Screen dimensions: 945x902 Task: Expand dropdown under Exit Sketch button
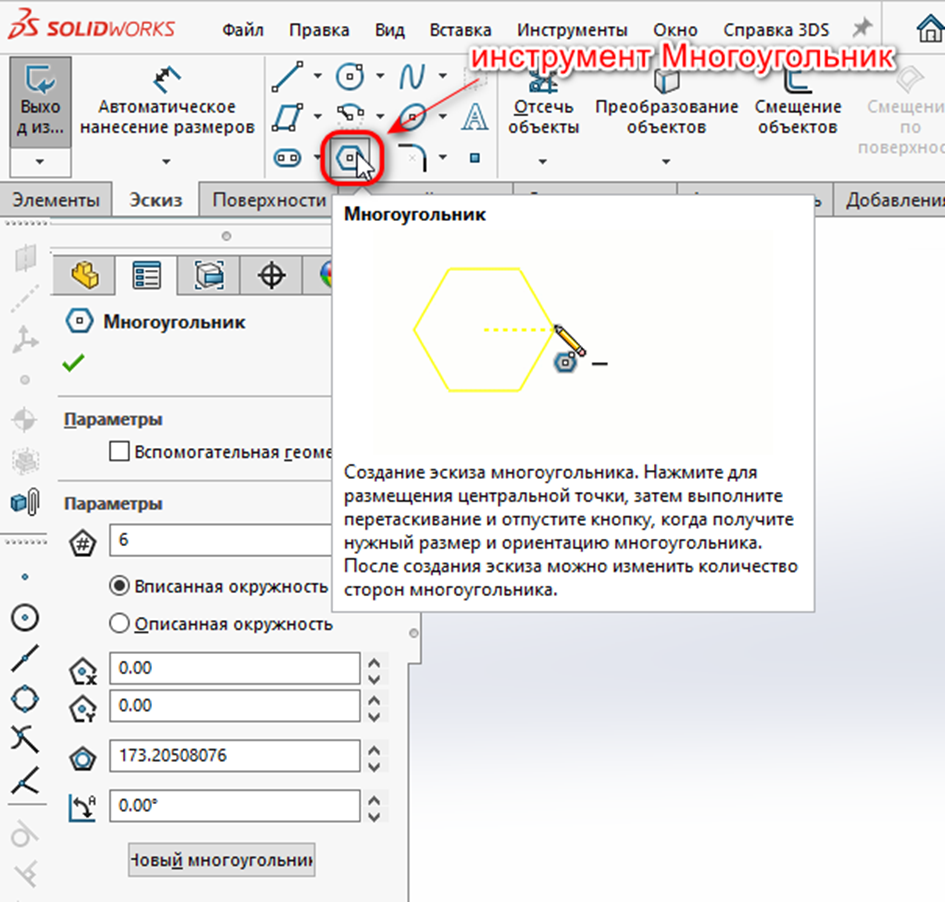[40, 162]
